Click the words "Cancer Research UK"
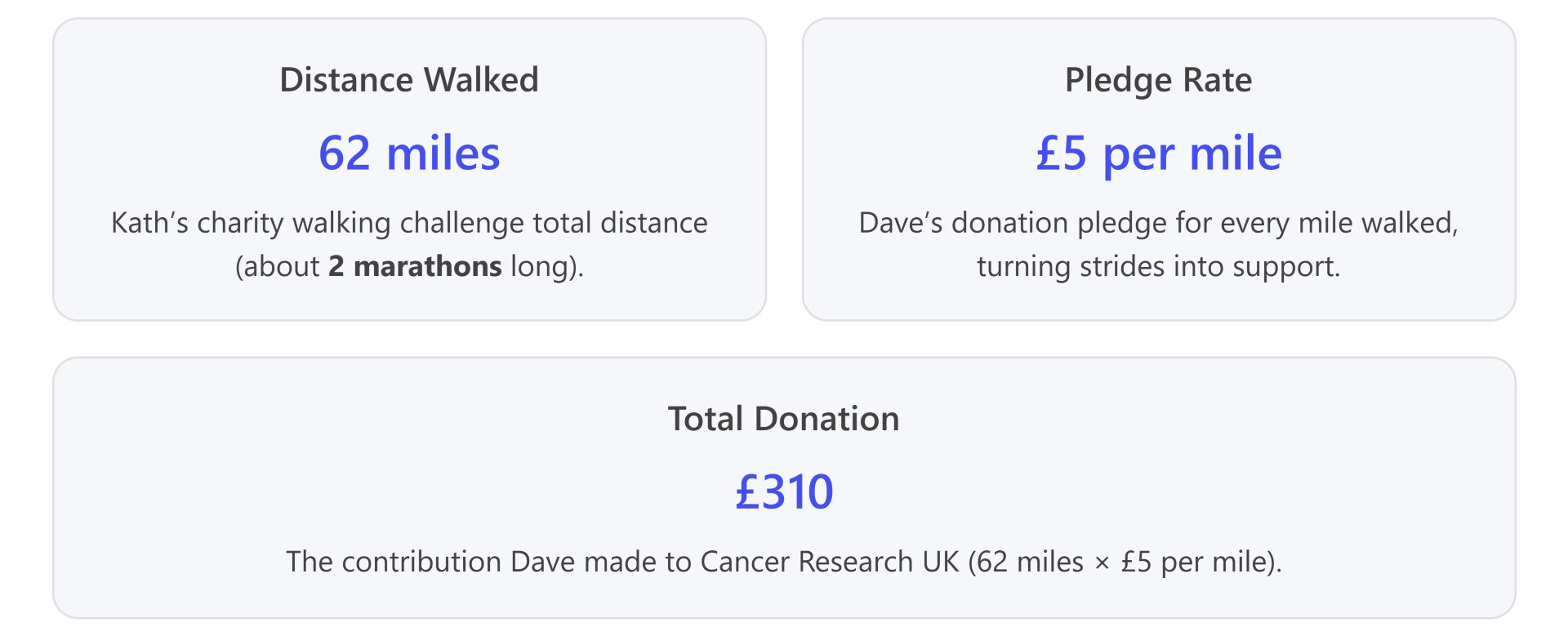The image size is (1568, 636). pos(829,562)
